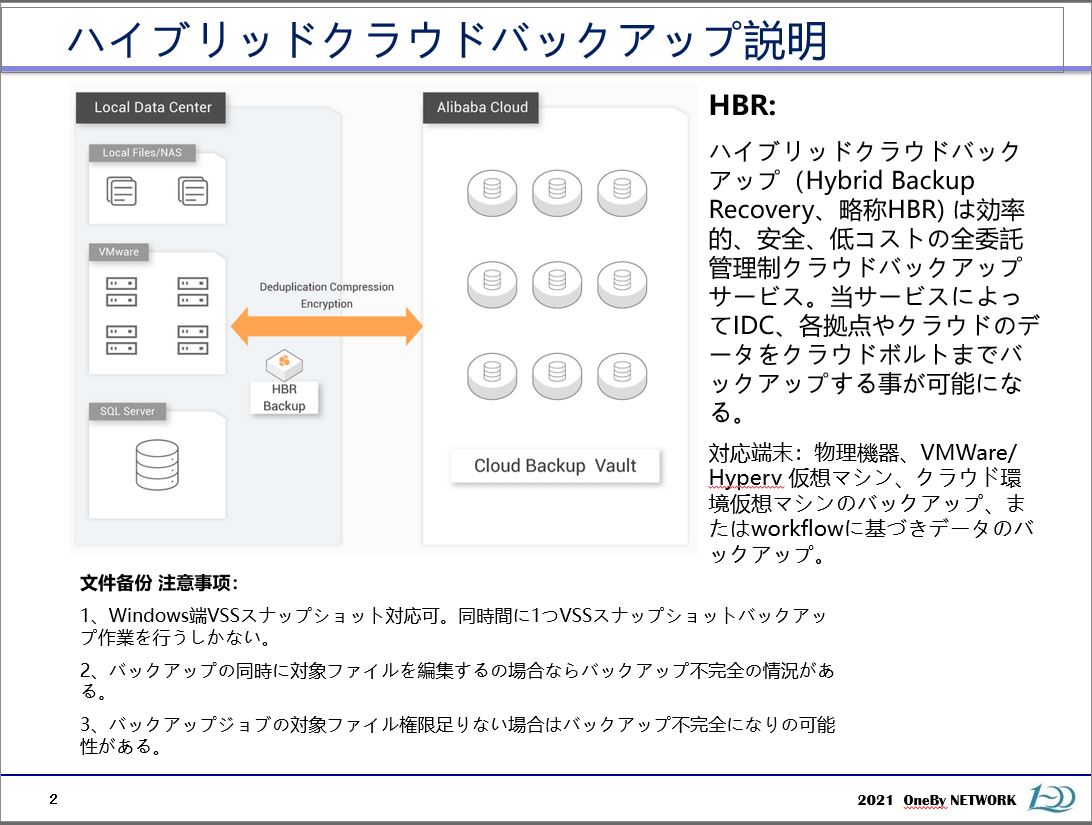Screen dimensions: 1092x825
Task: Select the "2021 OneBy NETWORK" footer text
Action: (x=937, y=800)
